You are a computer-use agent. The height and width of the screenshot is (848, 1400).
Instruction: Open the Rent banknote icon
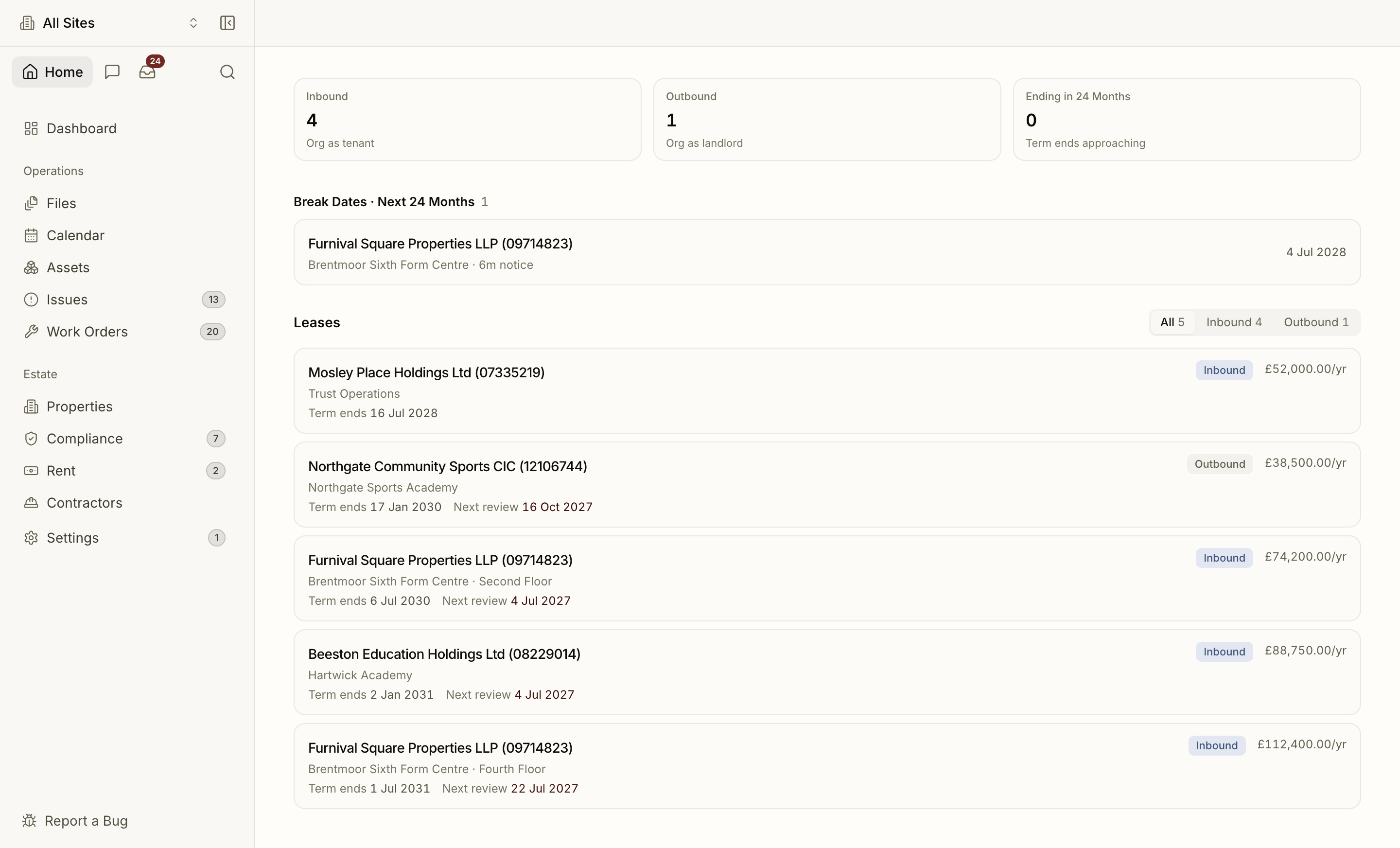(x=31, y=471)
